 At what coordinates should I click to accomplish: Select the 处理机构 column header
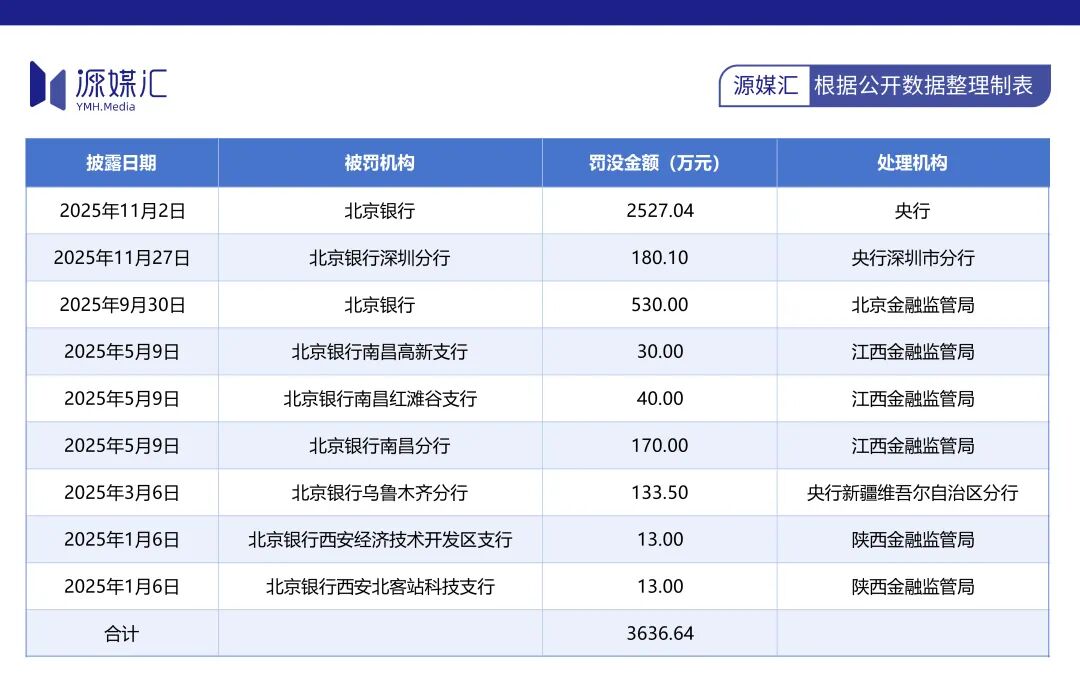(x=911, y=163)
